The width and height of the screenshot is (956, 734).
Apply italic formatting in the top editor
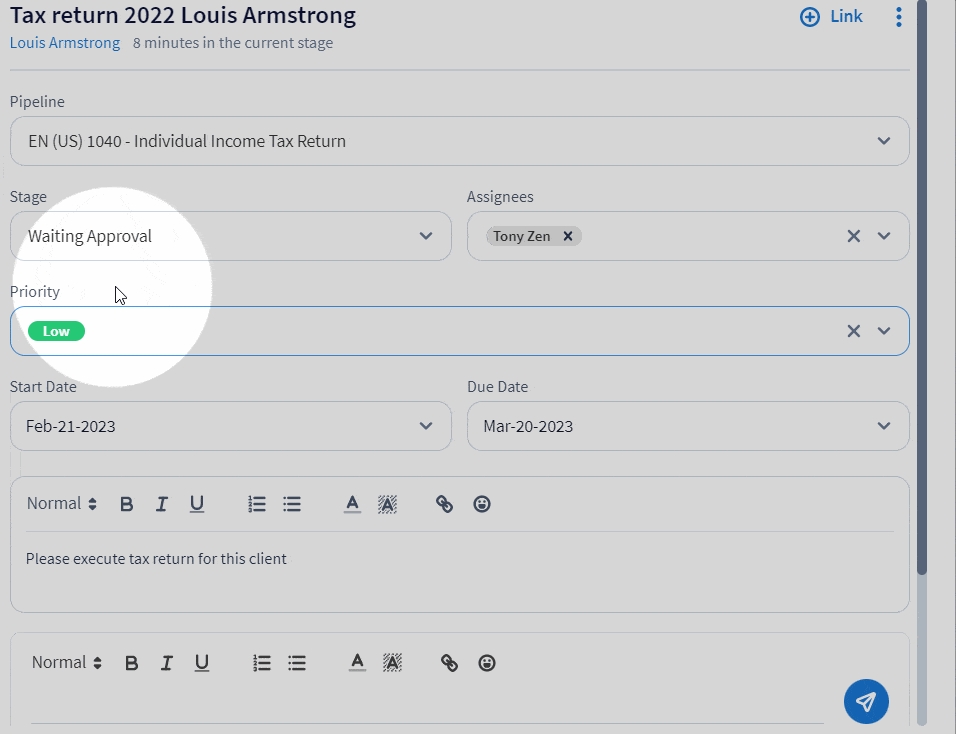coord(161,503)
